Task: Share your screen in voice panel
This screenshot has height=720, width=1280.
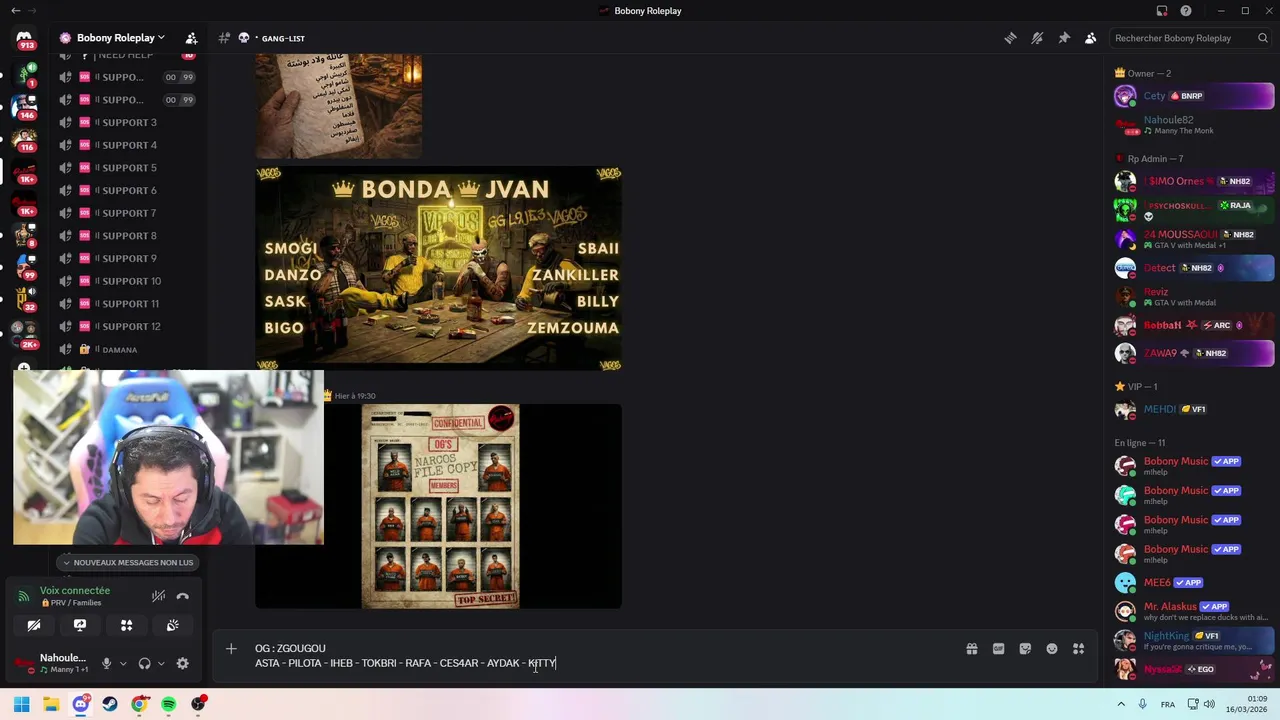Action: coord(80,625)
